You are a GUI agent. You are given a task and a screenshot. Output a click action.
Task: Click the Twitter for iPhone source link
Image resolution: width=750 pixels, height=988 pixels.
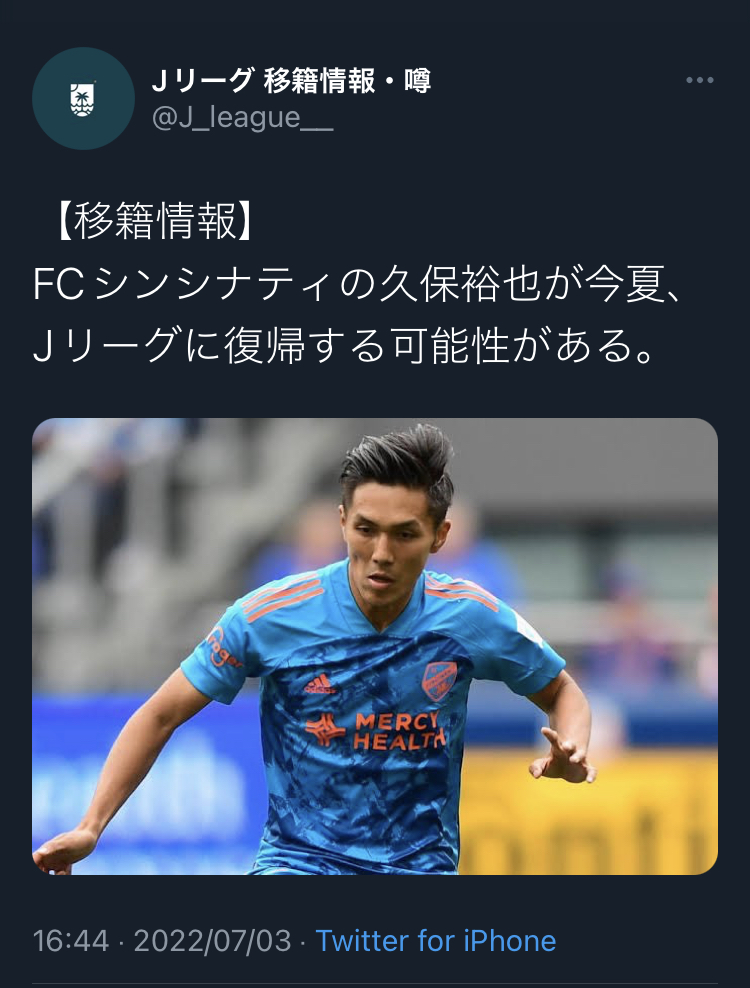coord(436,941)
